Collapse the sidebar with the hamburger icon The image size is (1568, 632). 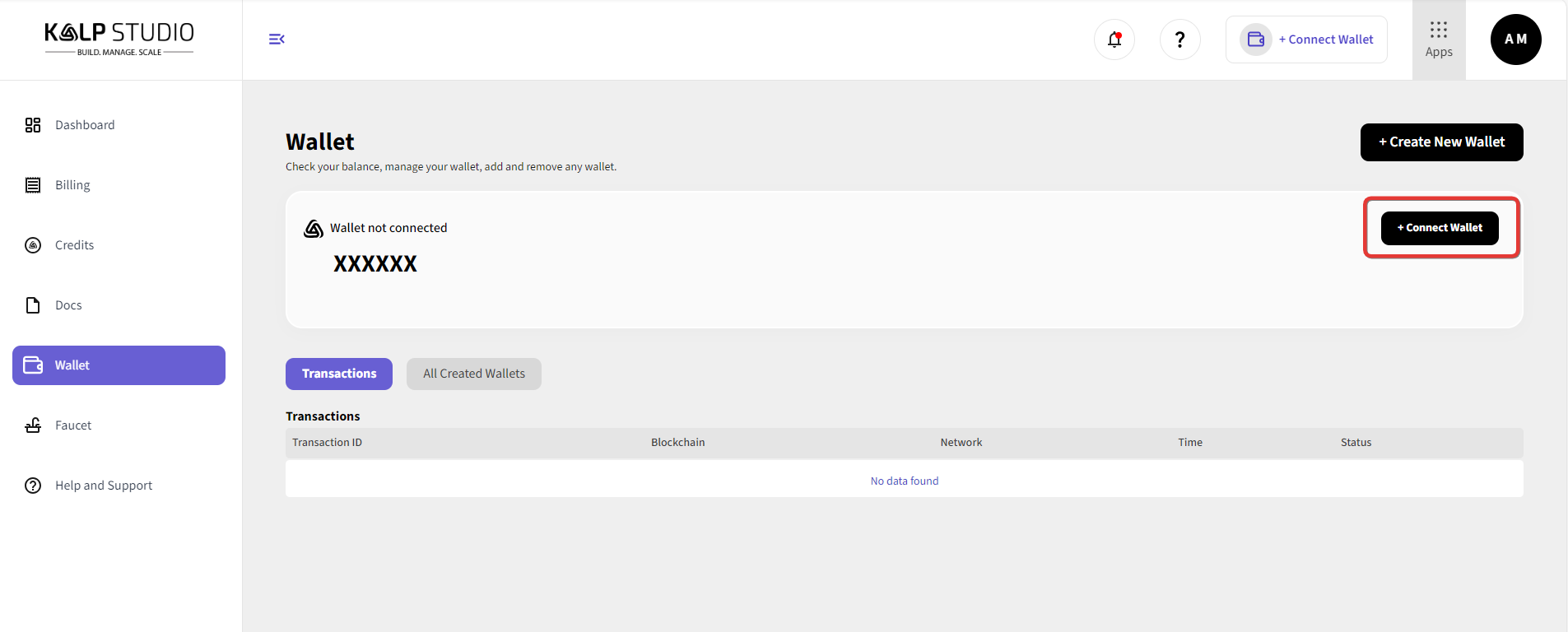[277, 39]
